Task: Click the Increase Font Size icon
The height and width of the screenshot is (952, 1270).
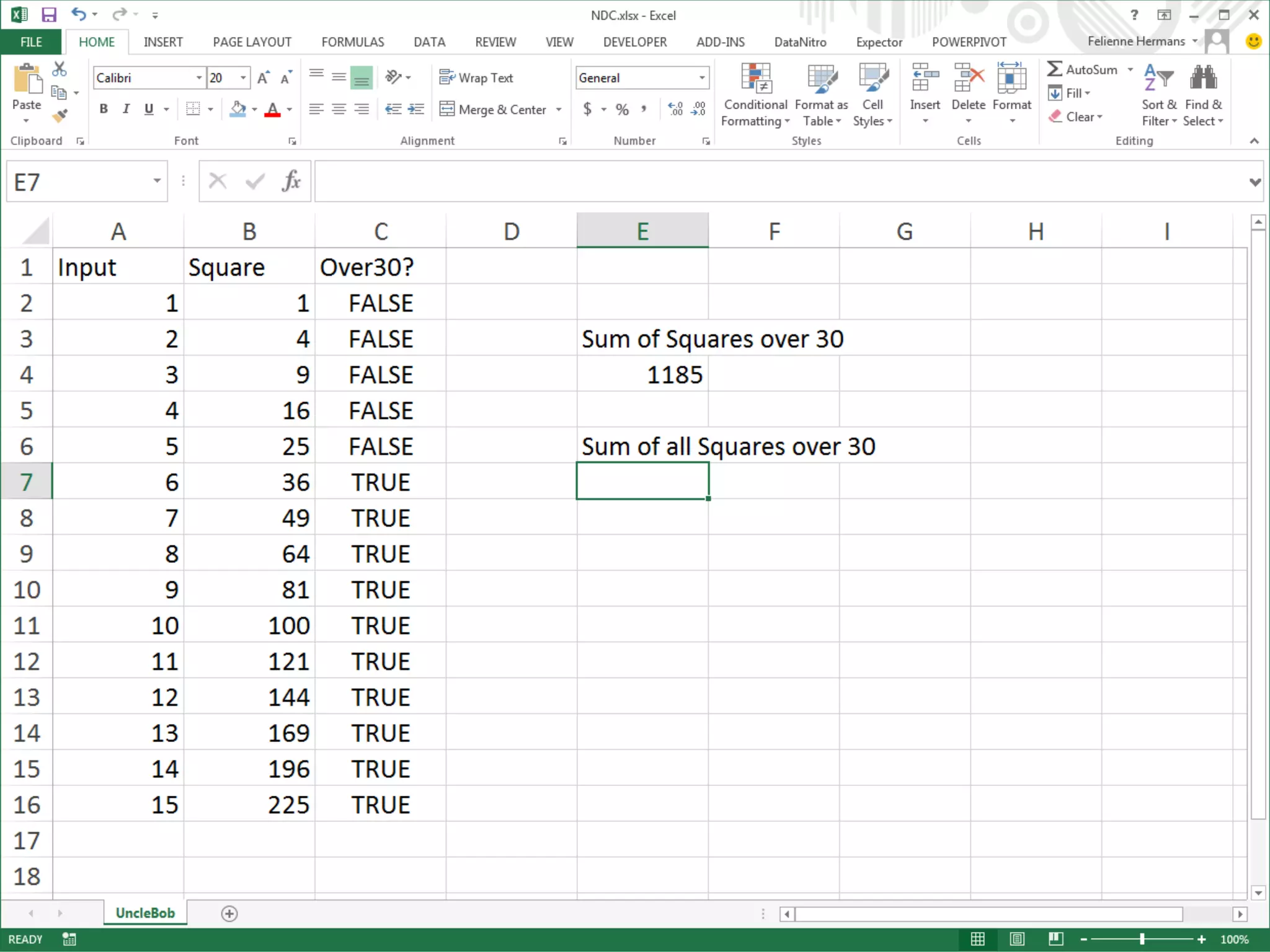Action: (x=263, y=78)
